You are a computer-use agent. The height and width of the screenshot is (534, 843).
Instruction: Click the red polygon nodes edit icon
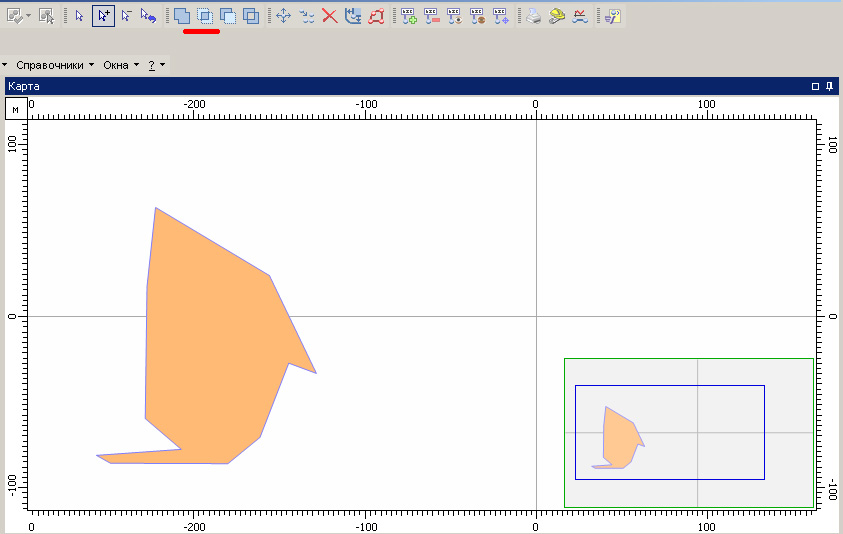click(376, 16)
